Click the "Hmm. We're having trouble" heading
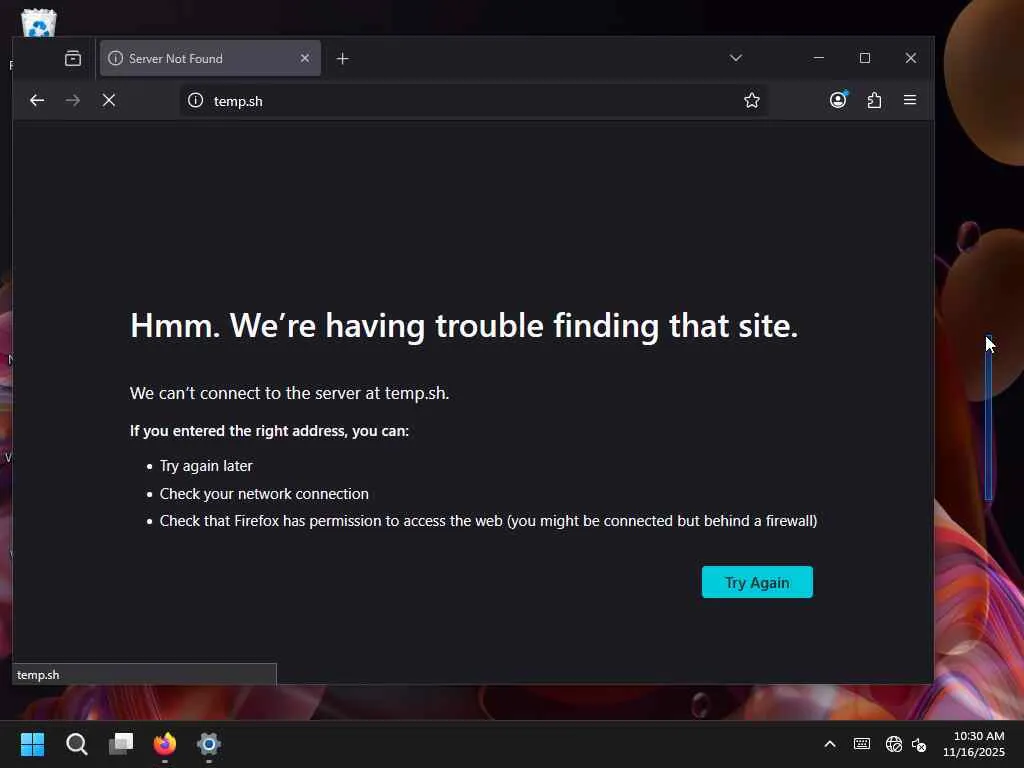Viewport: 1024px width, 768px height. click(464, 326)
